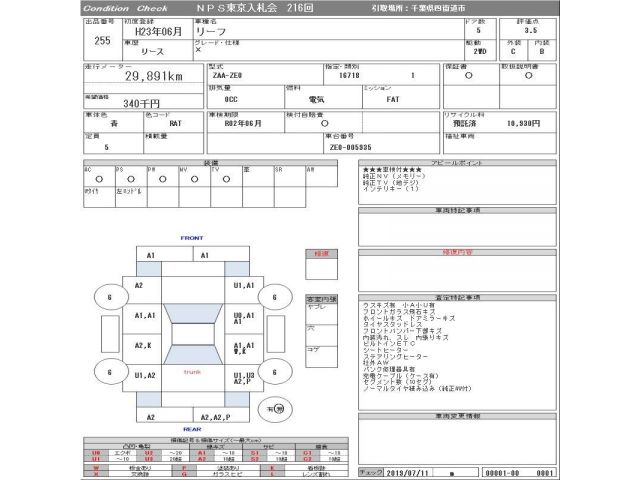Screen dimensions: 640x480
Task: Expand the 査定特記事項 section header
Action: 458,296
